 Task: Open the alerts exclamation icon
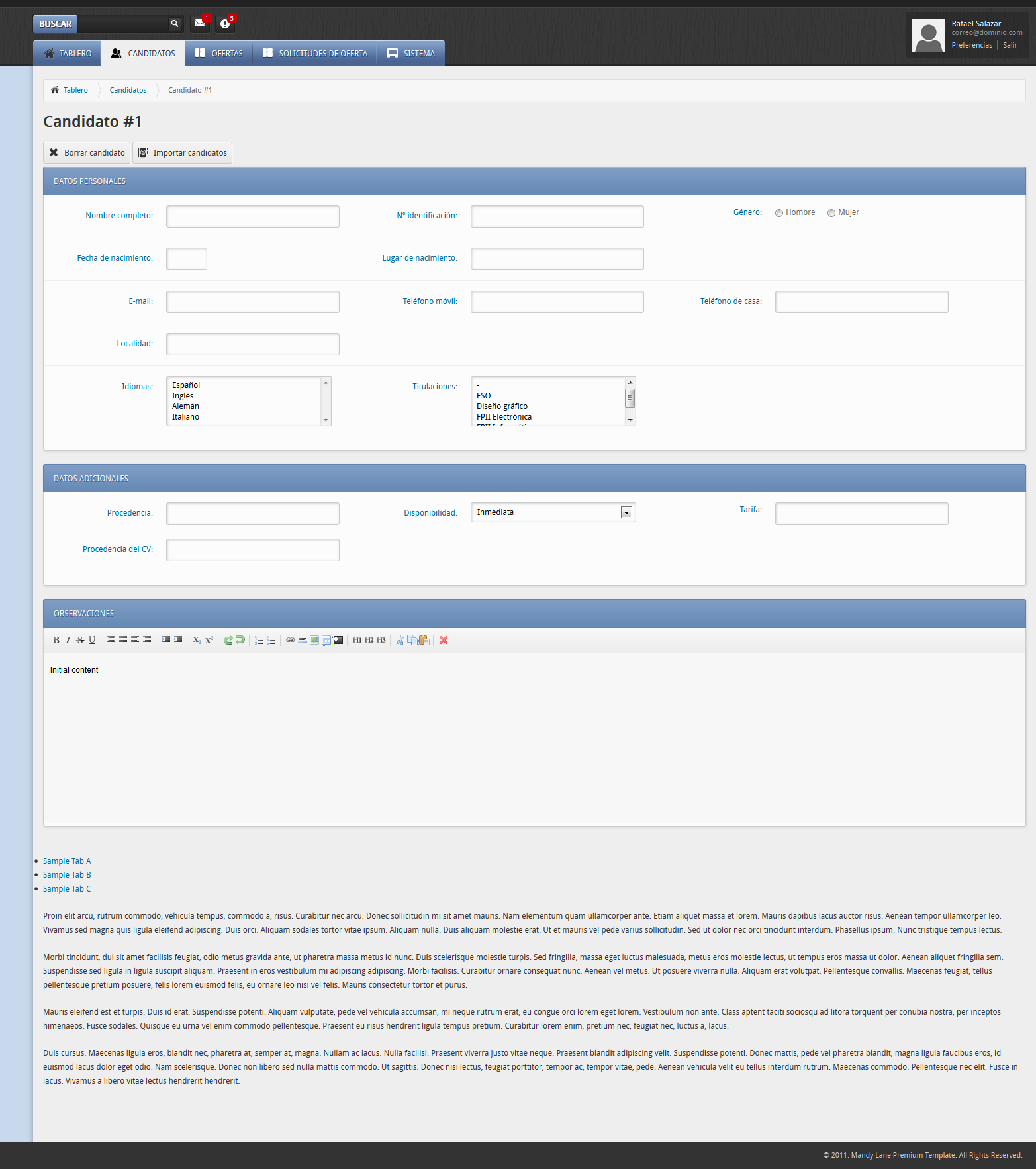click(x=225, y=24)
